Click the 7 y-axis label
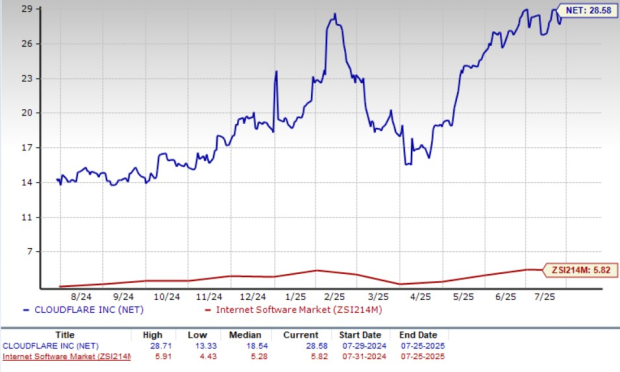Screen dimensions: 620x372 30,251
